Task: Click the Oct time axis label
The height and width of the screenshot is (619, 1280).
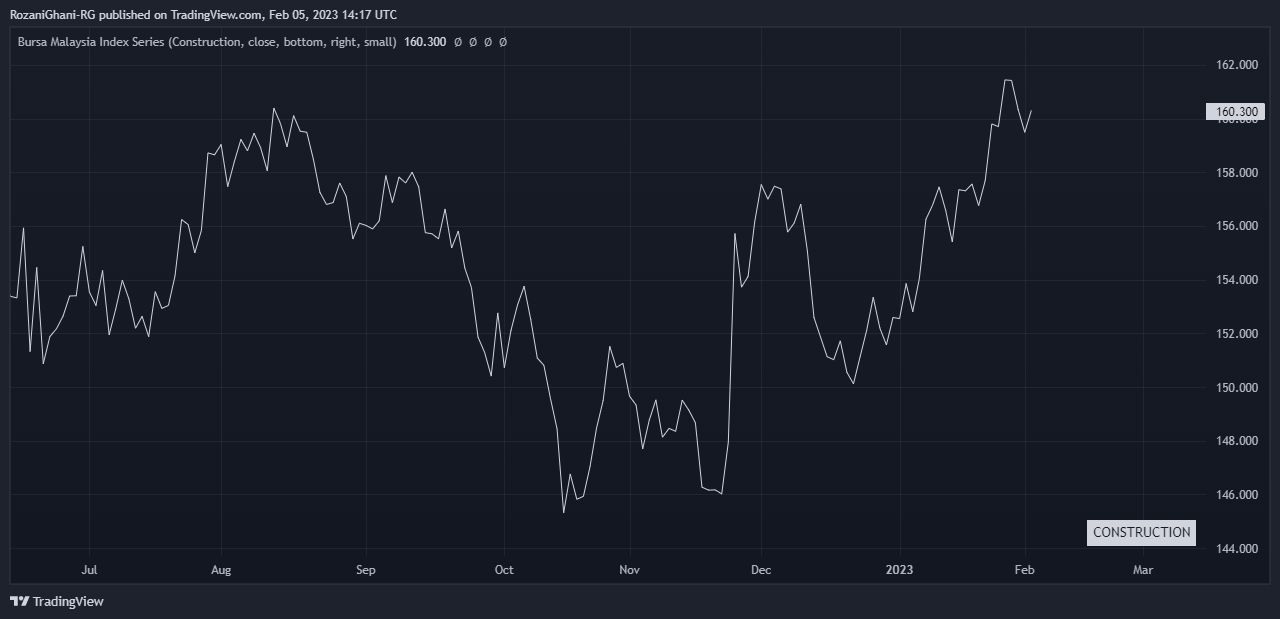Action: [504, 570]
